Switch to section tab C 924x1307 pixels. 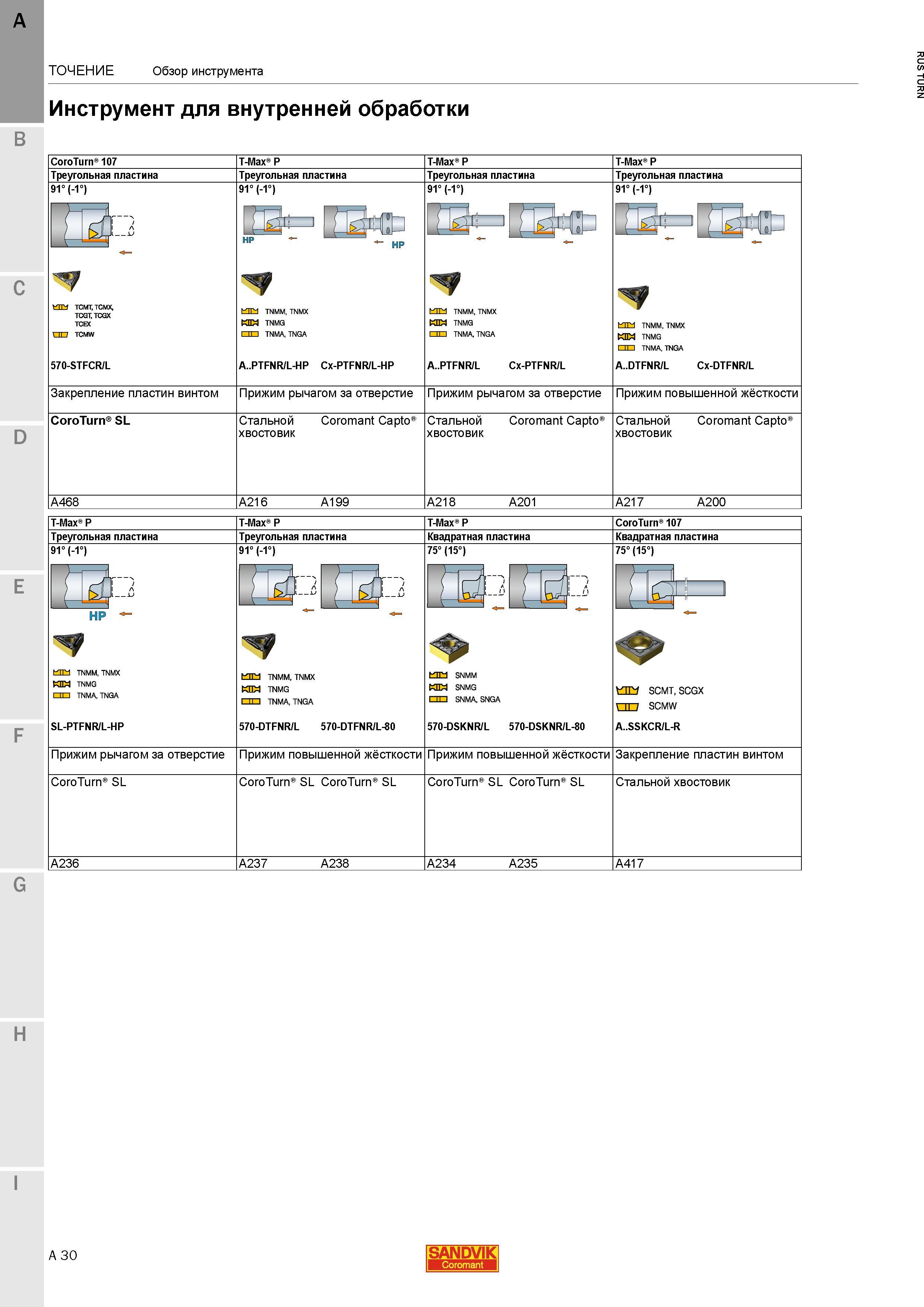point(22,348)
